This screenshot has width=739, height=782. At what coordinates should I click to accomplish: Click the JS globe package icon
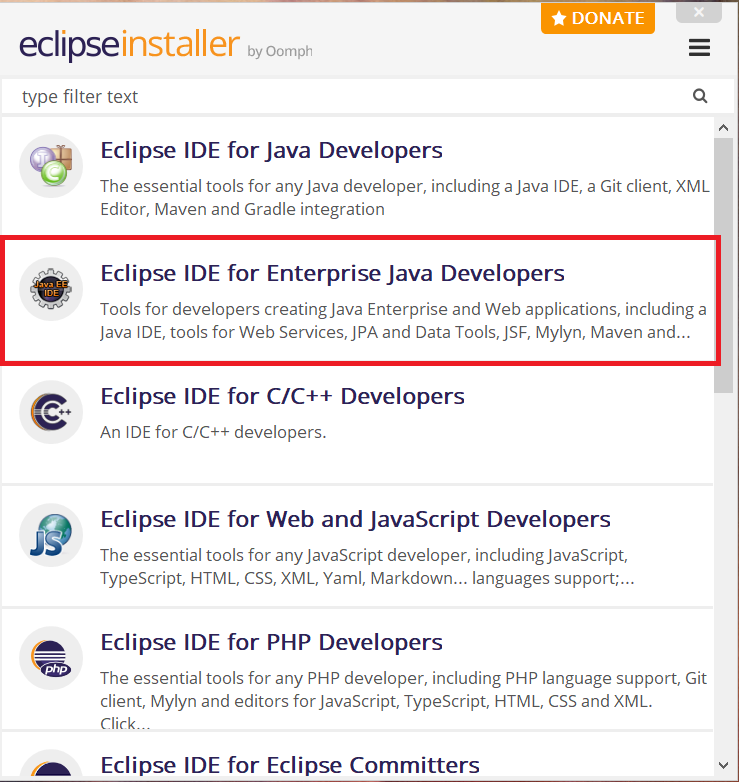pyautogui.click(x=51, y=535)
